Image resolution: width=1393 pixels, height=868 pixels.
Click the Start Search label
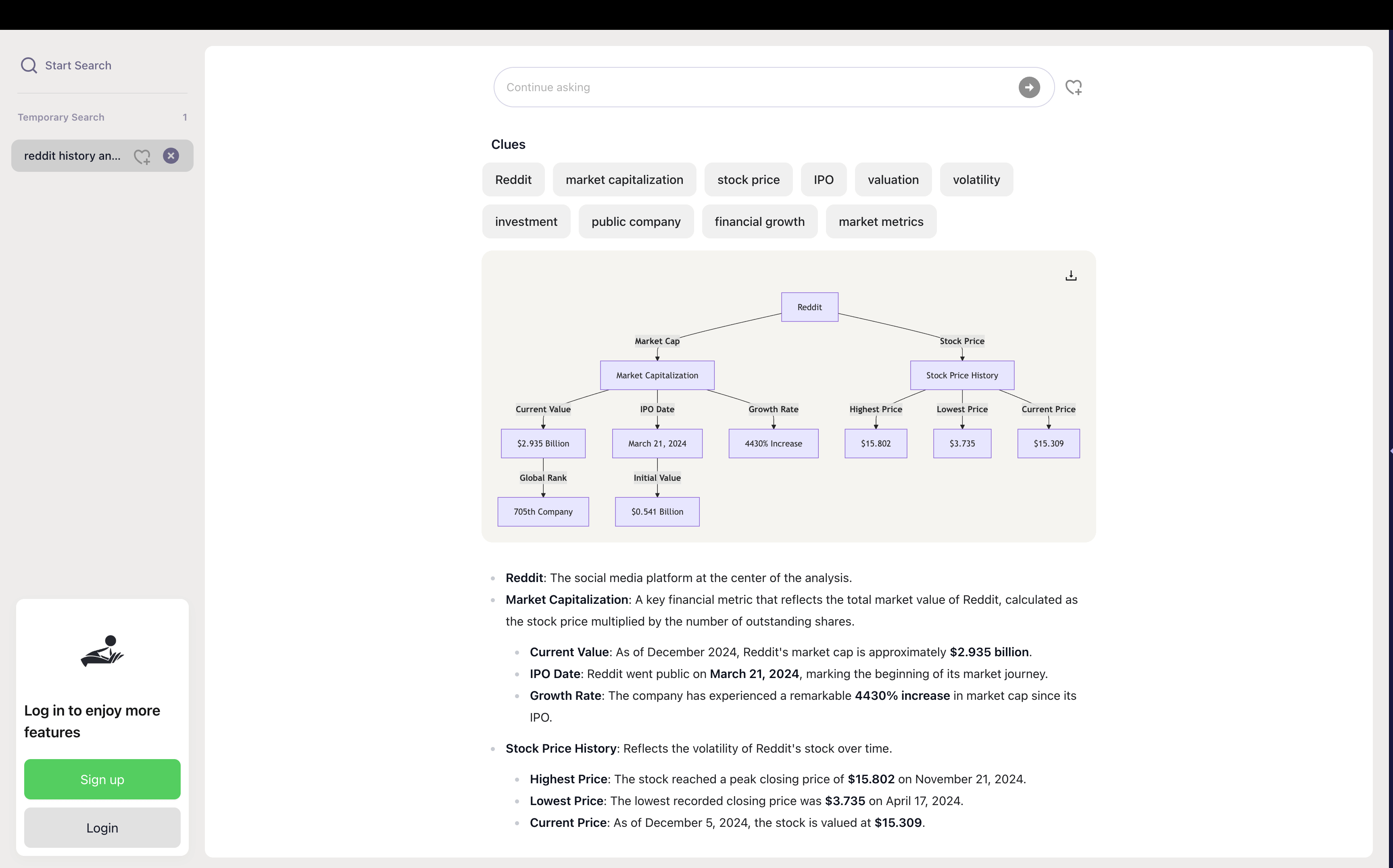click(78, 65)
